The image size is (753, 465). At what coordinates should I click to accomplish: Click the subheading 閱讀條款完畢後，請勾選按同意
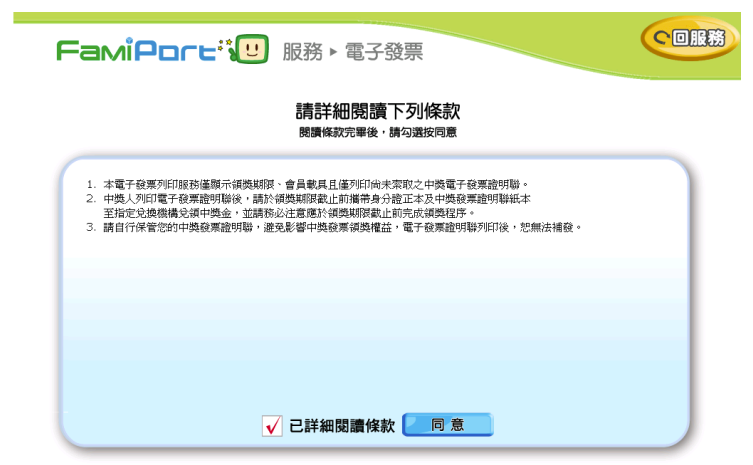pyautogui.click(x=377, y=132)
